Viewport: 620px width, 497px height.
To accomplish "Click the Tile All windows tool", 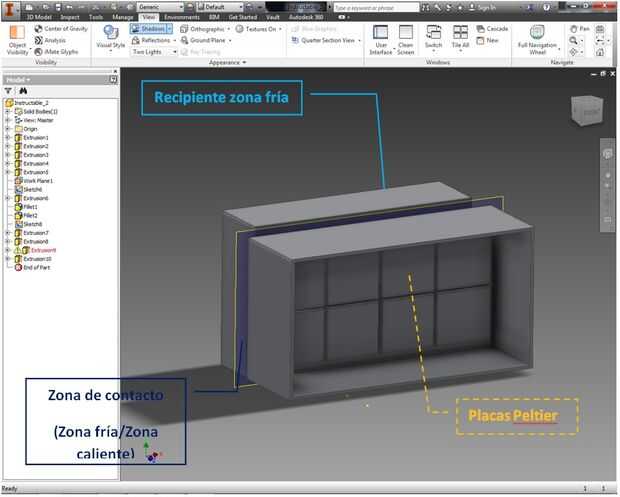I will pos(460,37).
